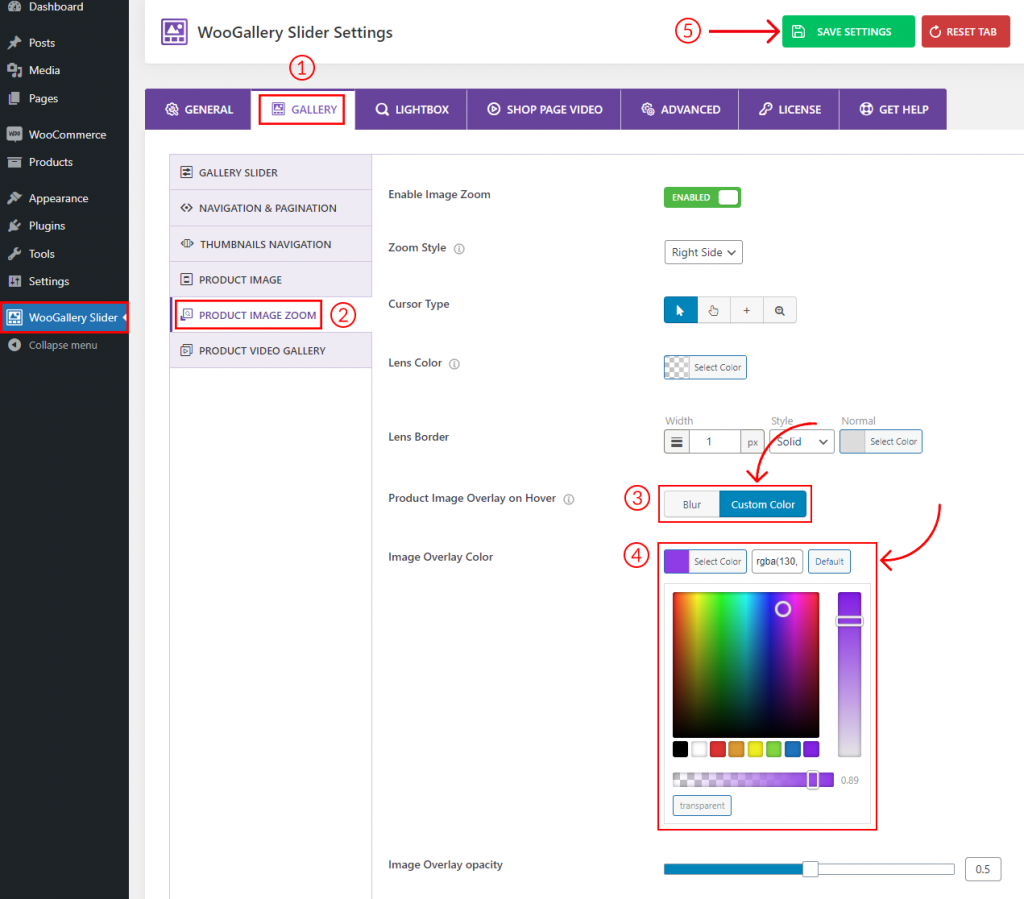Open the Get Help tab
Screen dimensions: 1024x899
coord(893,110)
